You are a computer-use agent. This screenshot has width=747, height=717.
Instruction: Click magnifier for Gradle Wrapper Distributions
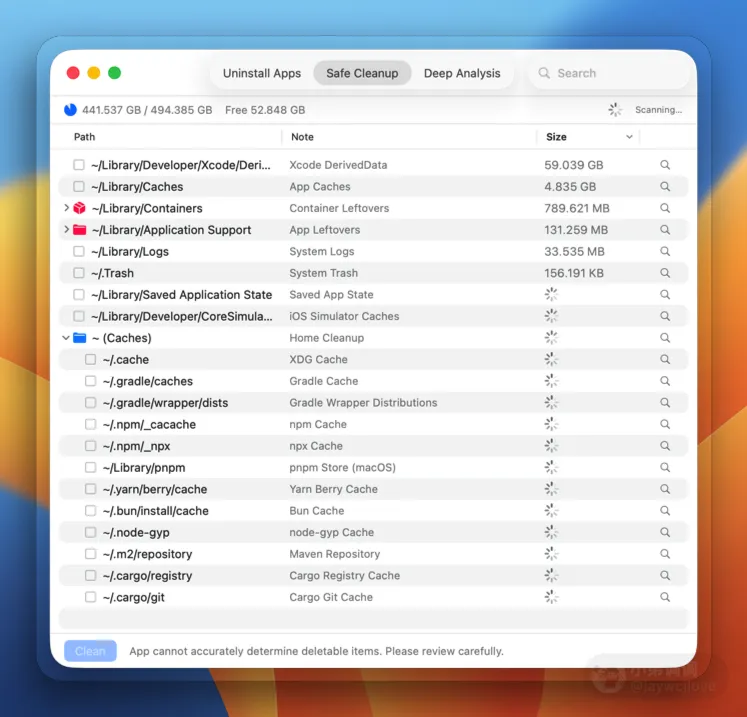[665, 403]
